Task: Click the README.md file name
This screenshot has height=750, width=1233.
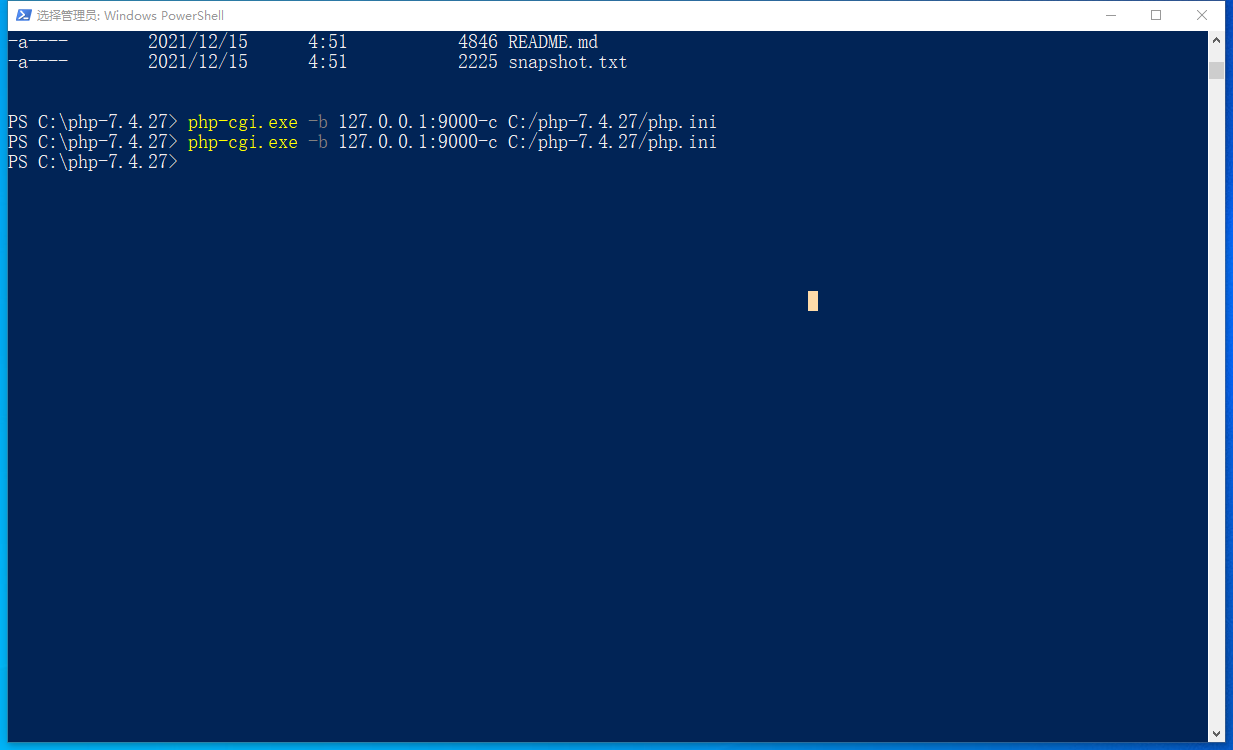Action: coord(553,42)
